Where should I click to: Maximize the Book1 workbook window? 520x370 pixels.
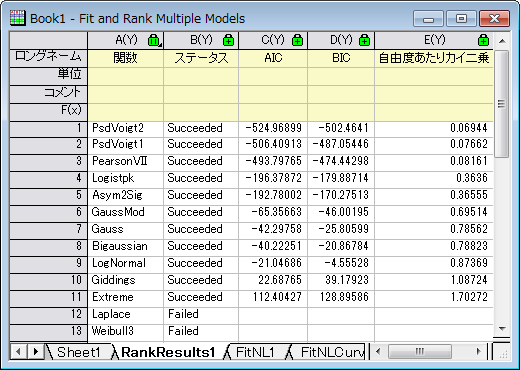(x=461, y=18)
